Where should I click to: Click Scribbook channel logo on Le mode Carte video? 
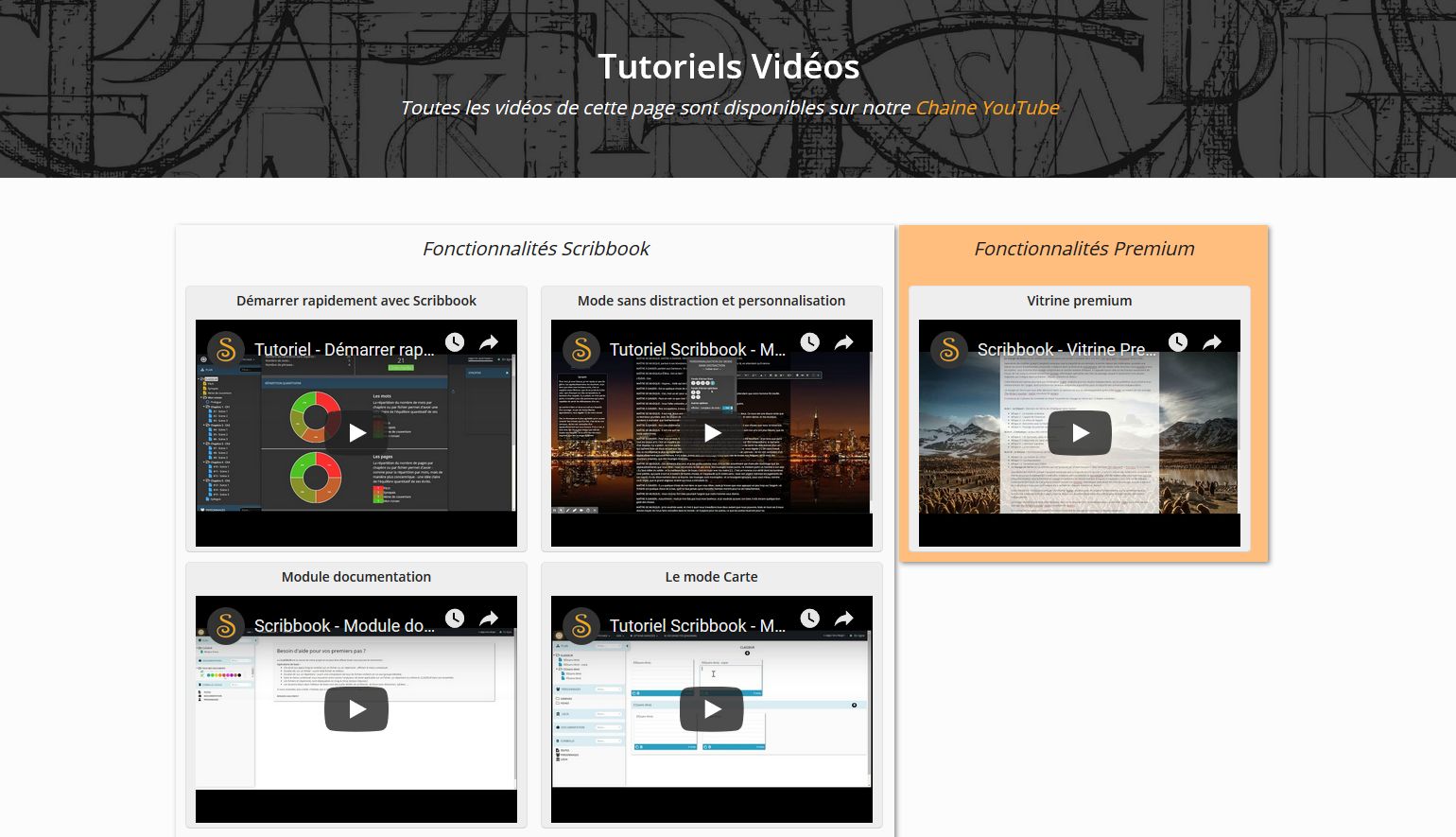(x=581, y=626)
